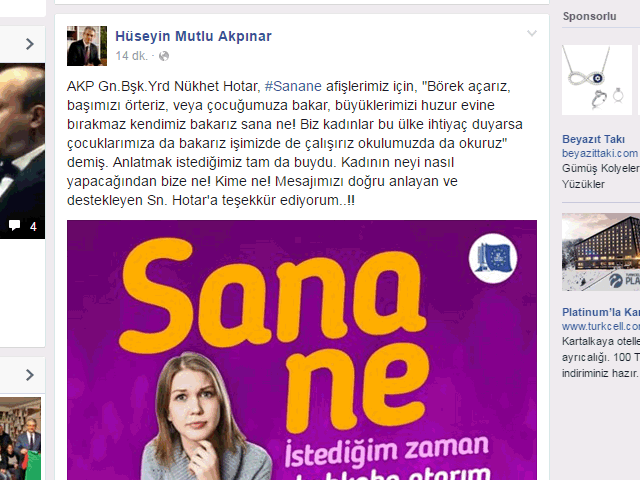Click the upper left panel arrow
The width and height of the screenshot is (640, 480).
coord(29,44)
